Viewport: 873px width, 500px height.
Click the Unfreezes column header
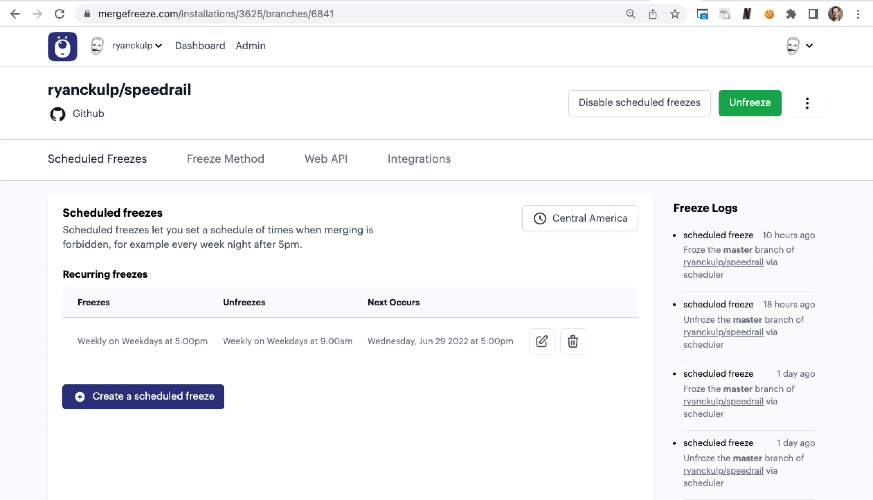tap(244, 302)
